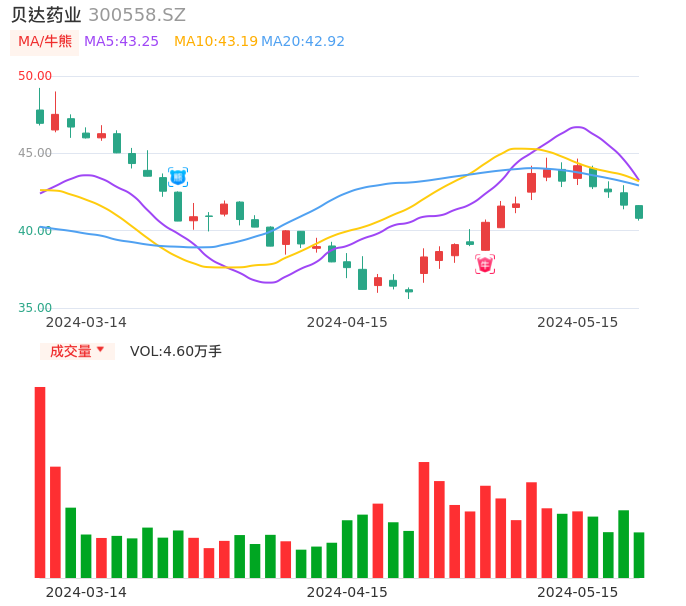Click the 2024-04-15 date under the candlestick chart
This screenshot has height=606, width=686.
click(x=347, y=322)
